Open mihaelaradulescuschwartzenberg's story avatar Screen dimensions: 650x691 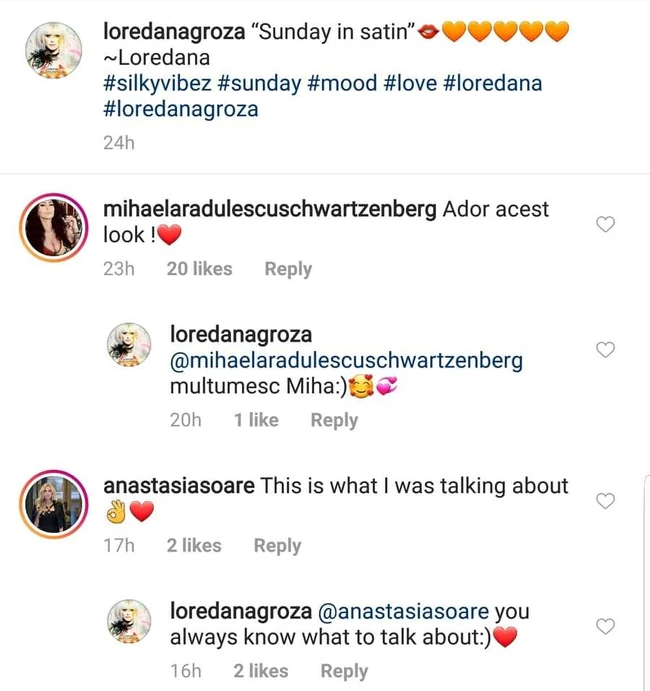pyautogui.click(x=53, y=227)
